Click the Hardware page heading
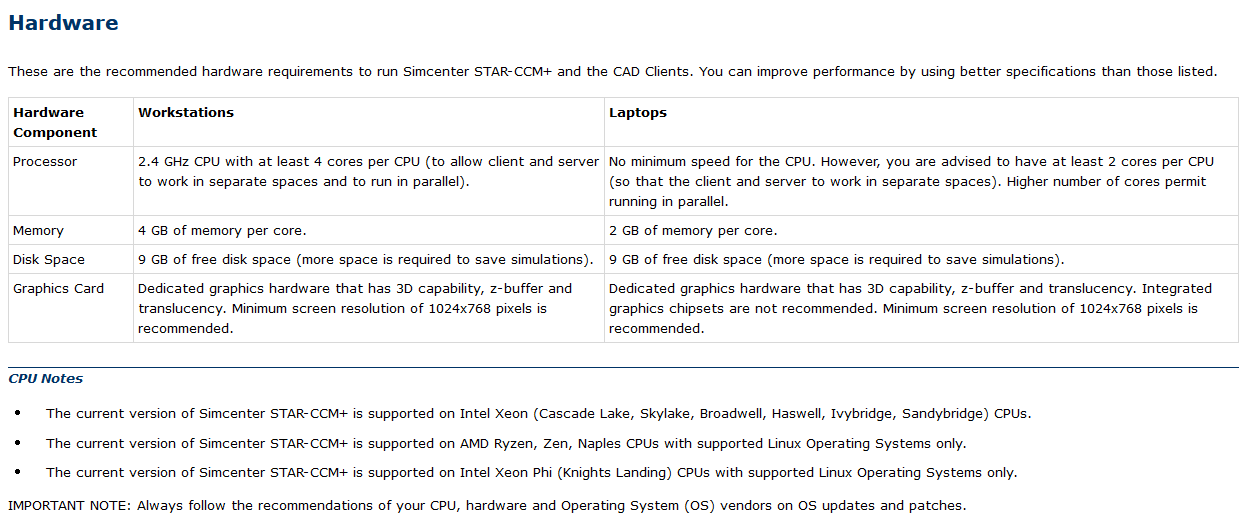Viewport: 1254px width, 526px height. 63,23
